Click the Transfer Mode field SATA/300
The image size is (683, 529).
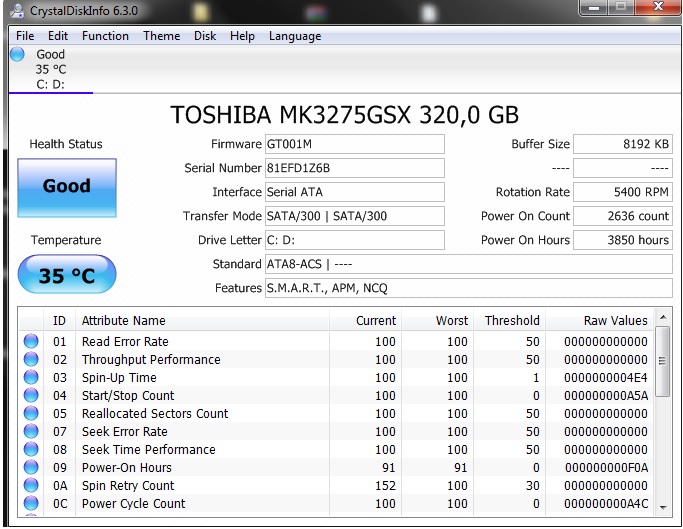(355, 216)
